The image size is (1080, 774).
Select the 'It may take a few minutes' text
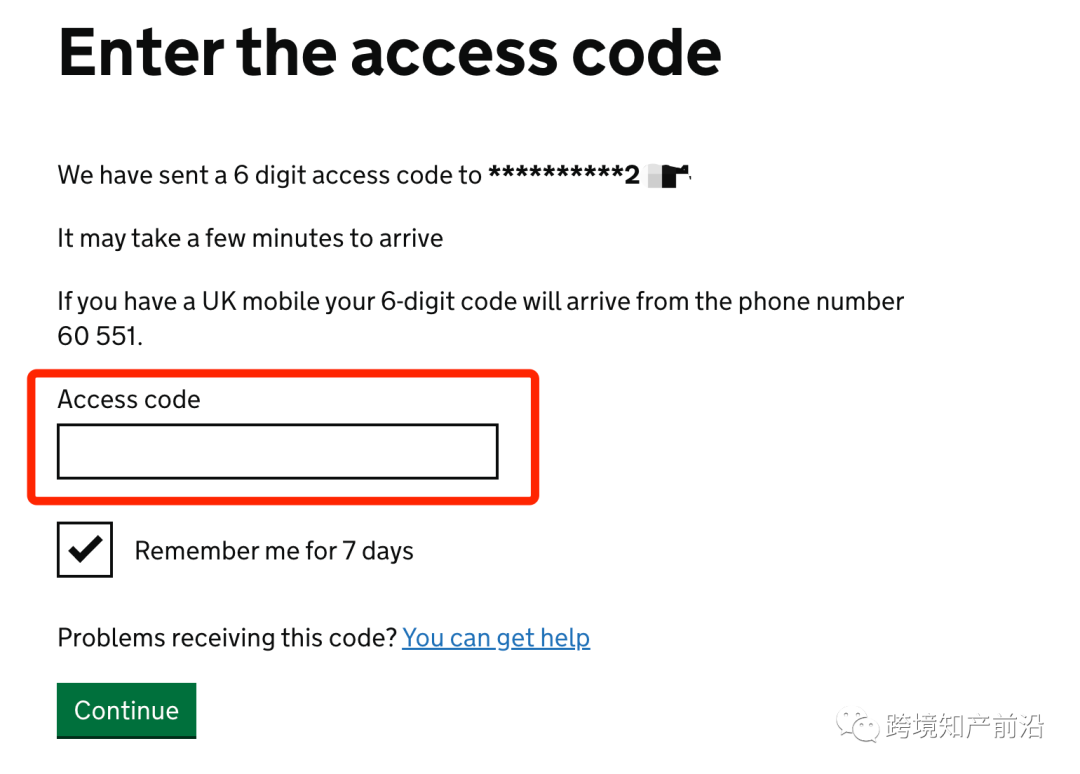pyautogui.click(x=251, y=238)
